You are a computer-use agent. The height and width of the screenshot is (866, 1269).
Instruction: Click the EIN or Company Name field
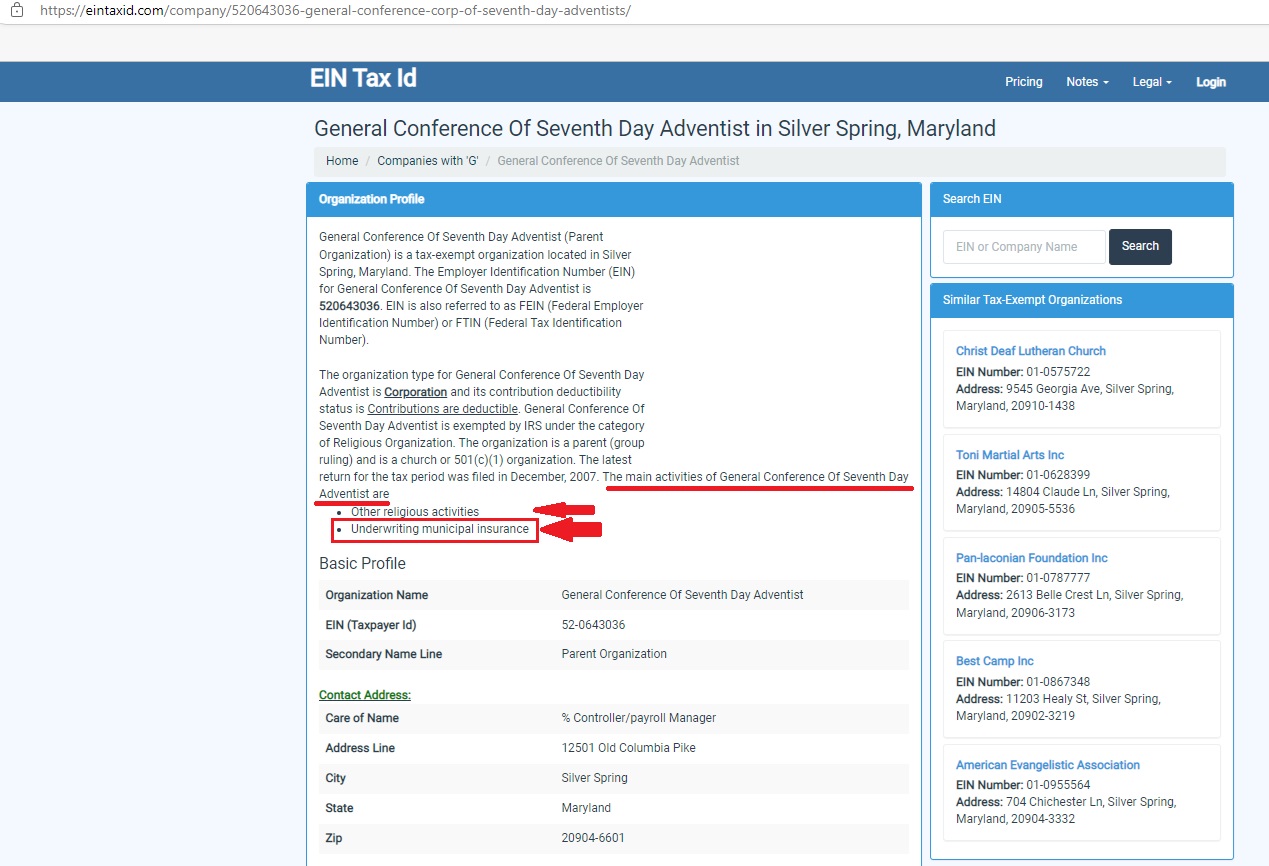pos(1023,247)
